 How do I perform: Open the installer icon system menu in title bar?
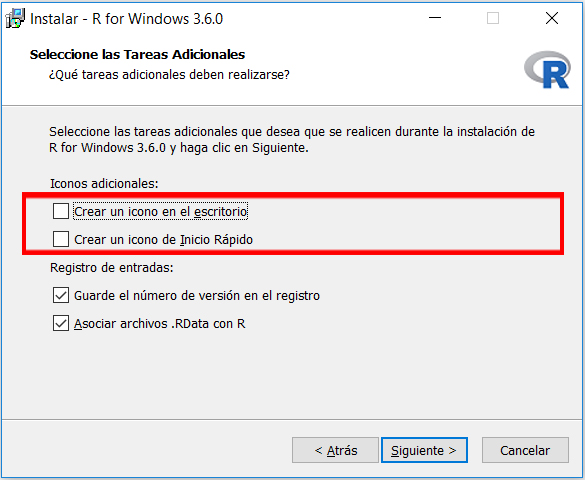(15, 19)
